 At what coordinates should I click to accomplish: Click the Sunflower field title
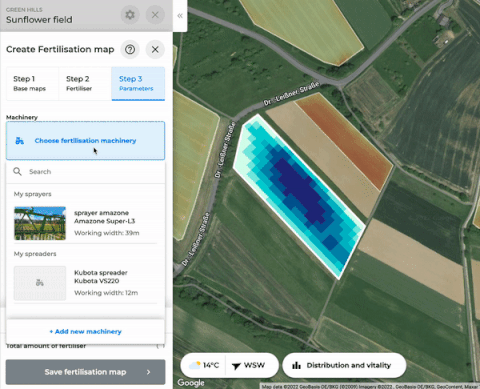39,20
